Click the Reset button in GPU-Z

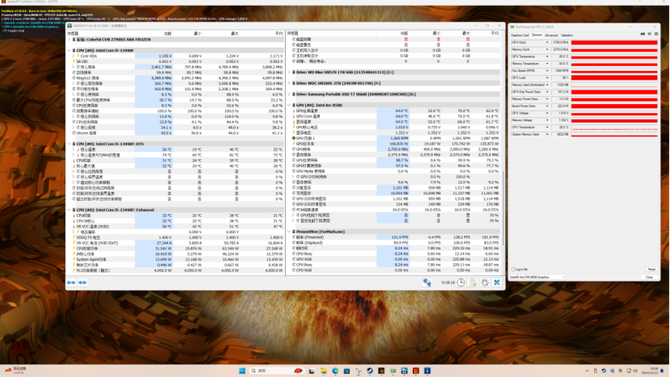(x=651, y=269)
